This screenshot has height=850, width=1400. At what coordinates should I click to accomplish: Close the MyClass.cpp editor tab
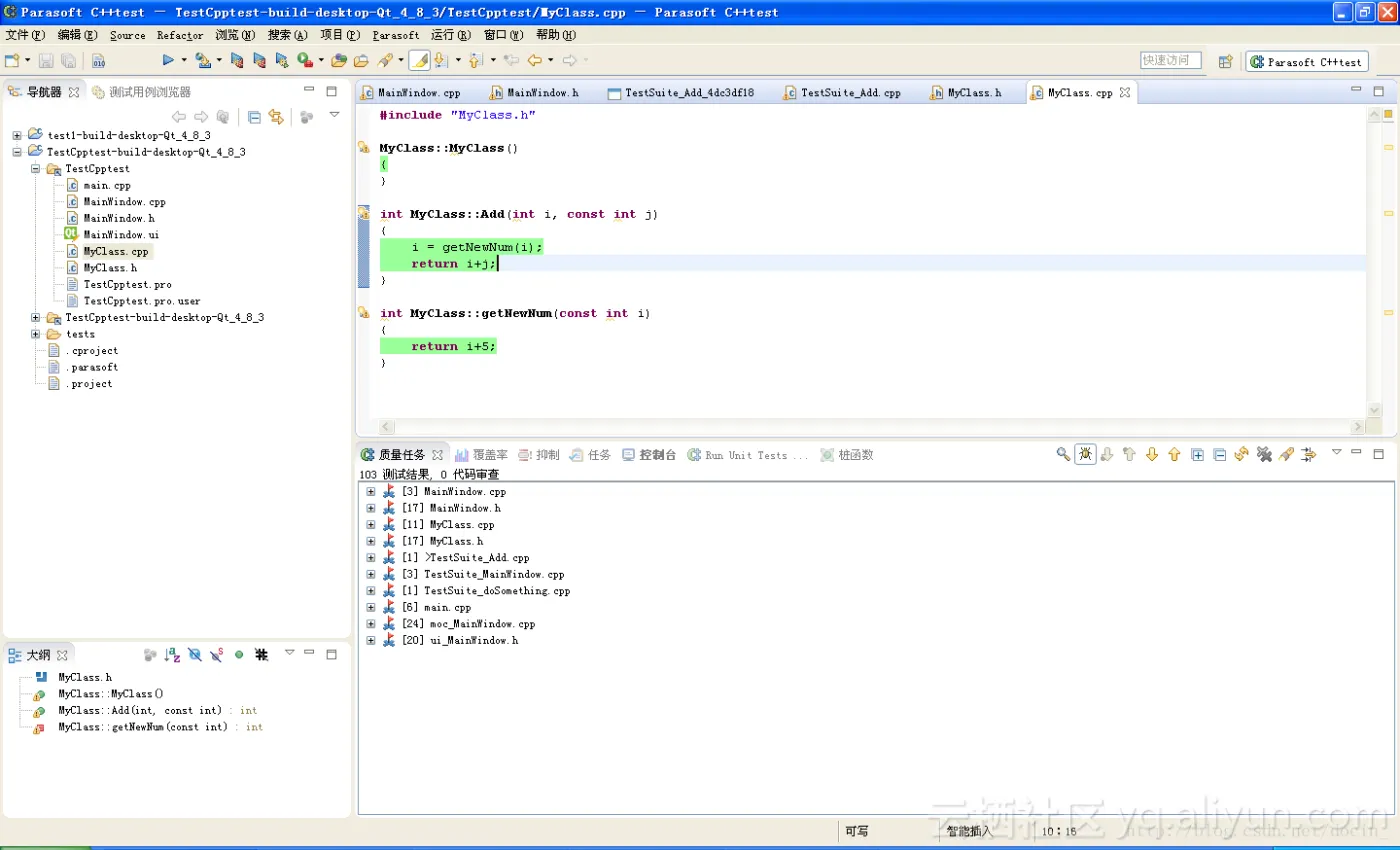tap(1124, 93)
